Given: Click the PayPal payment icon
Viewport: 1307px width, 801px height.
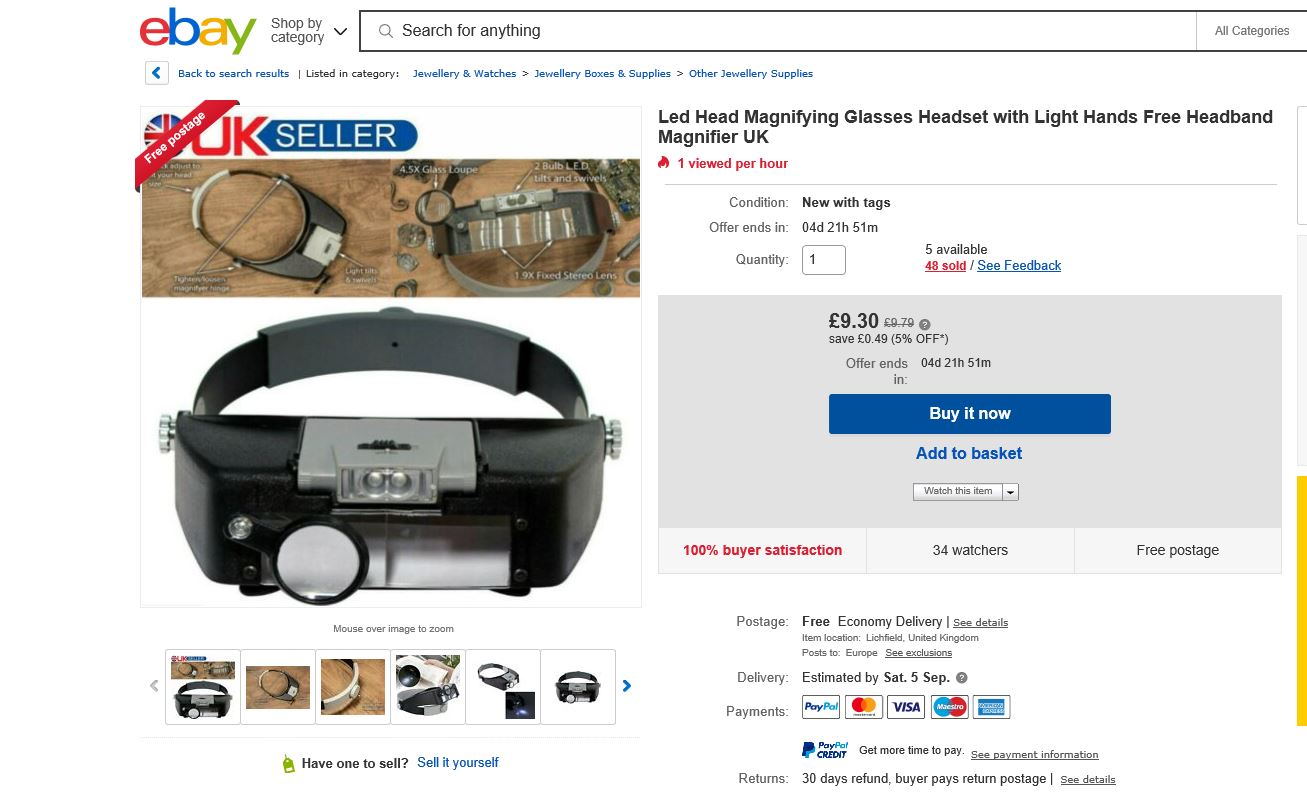Looking at the screenshot, I should [x=821, y=707].
